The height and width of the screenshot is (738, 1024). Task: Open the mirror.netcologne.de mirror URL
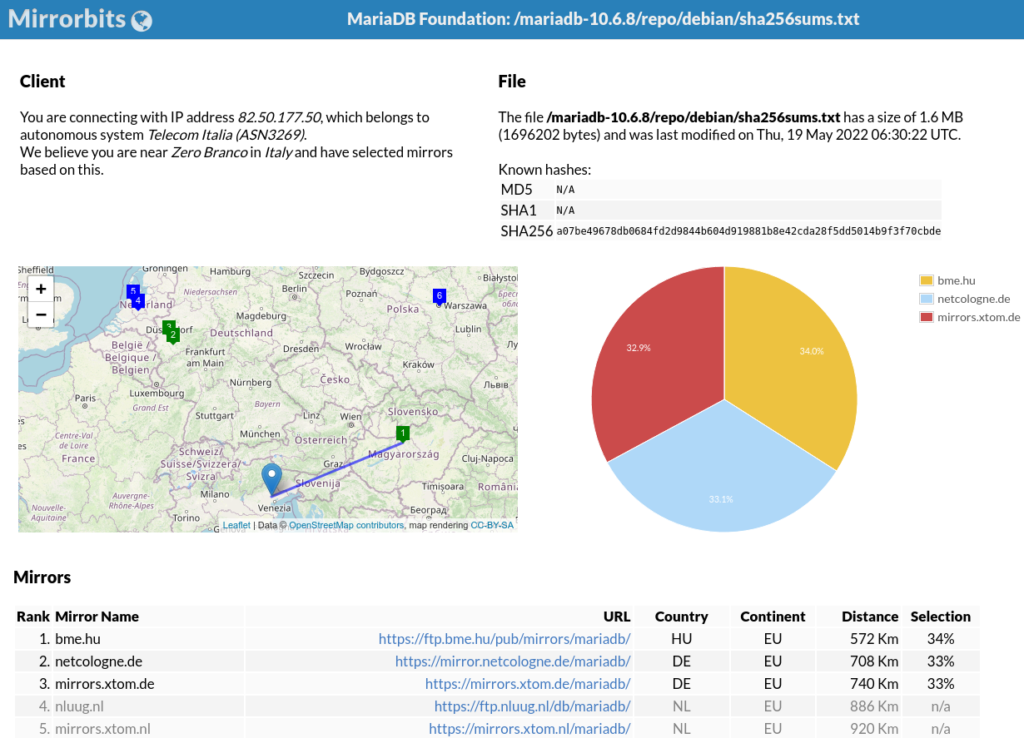click(x=513, y=661)
